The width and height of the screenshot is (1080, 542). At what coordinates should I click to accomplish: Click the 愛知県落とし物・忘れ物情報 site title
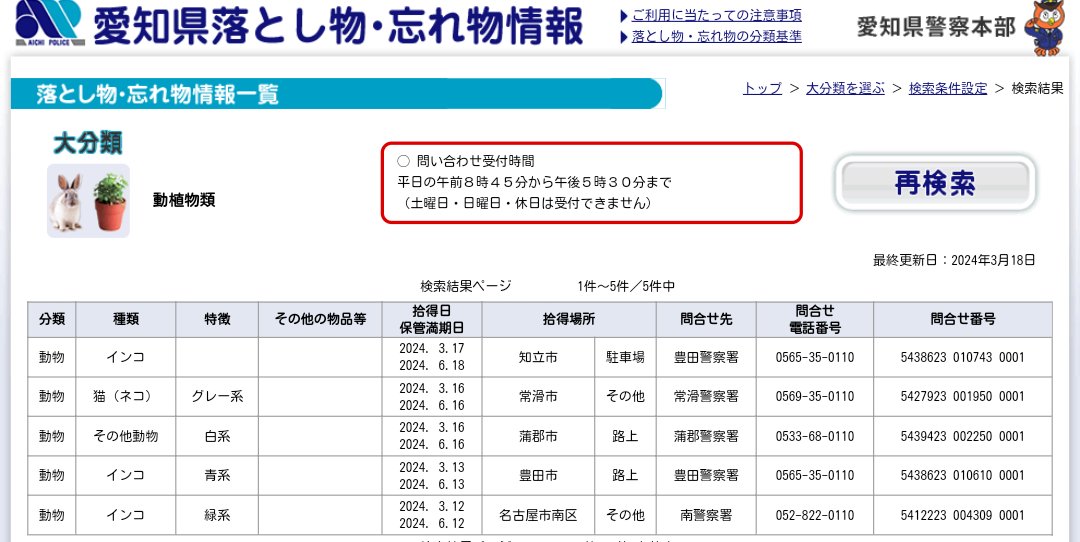338,26
